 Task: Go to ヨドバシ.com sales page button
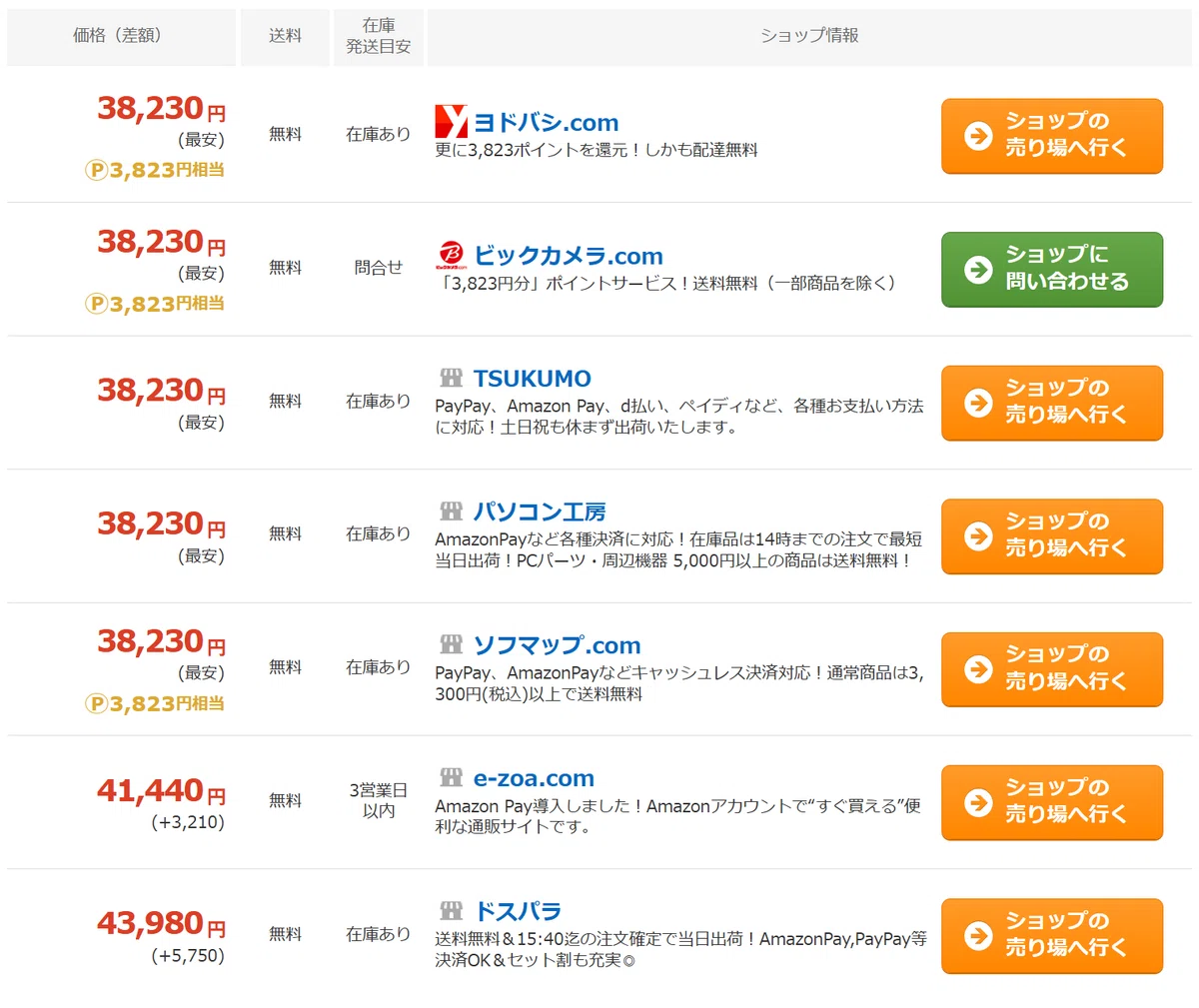[x=1052, y=136]
